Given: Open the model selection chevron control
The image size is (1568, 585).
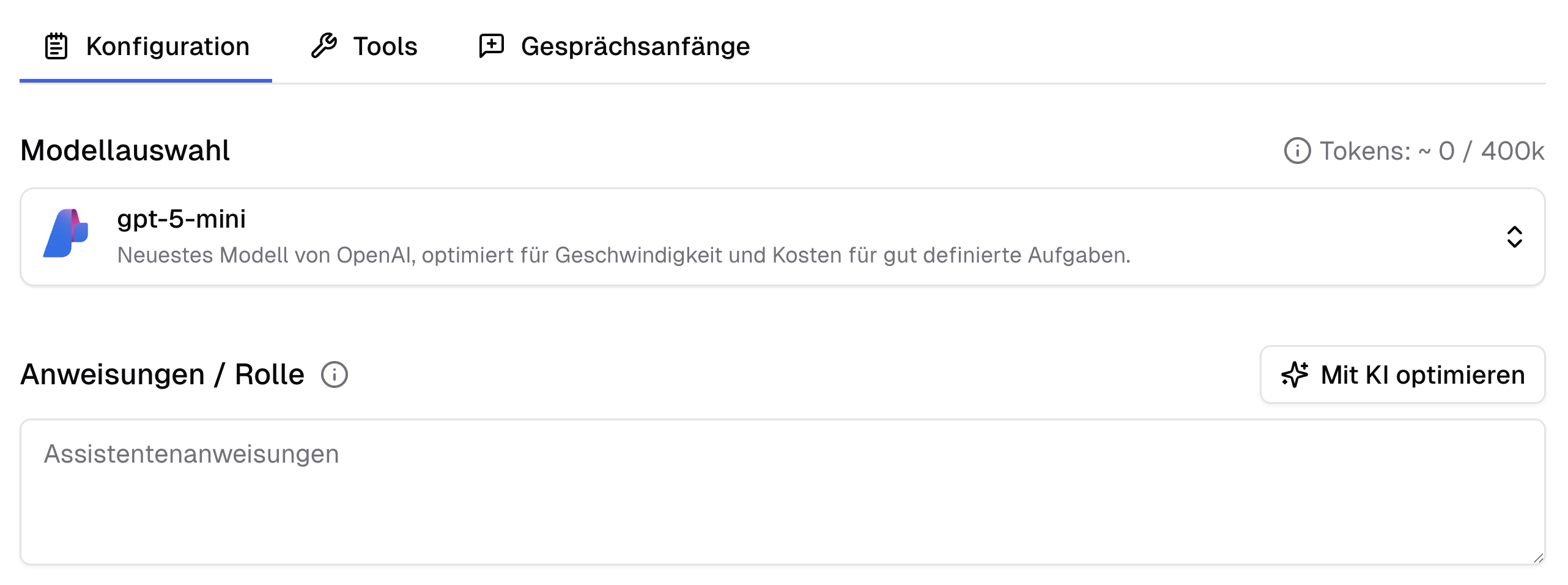Looking at the screenshot, I should point(1515,237).
